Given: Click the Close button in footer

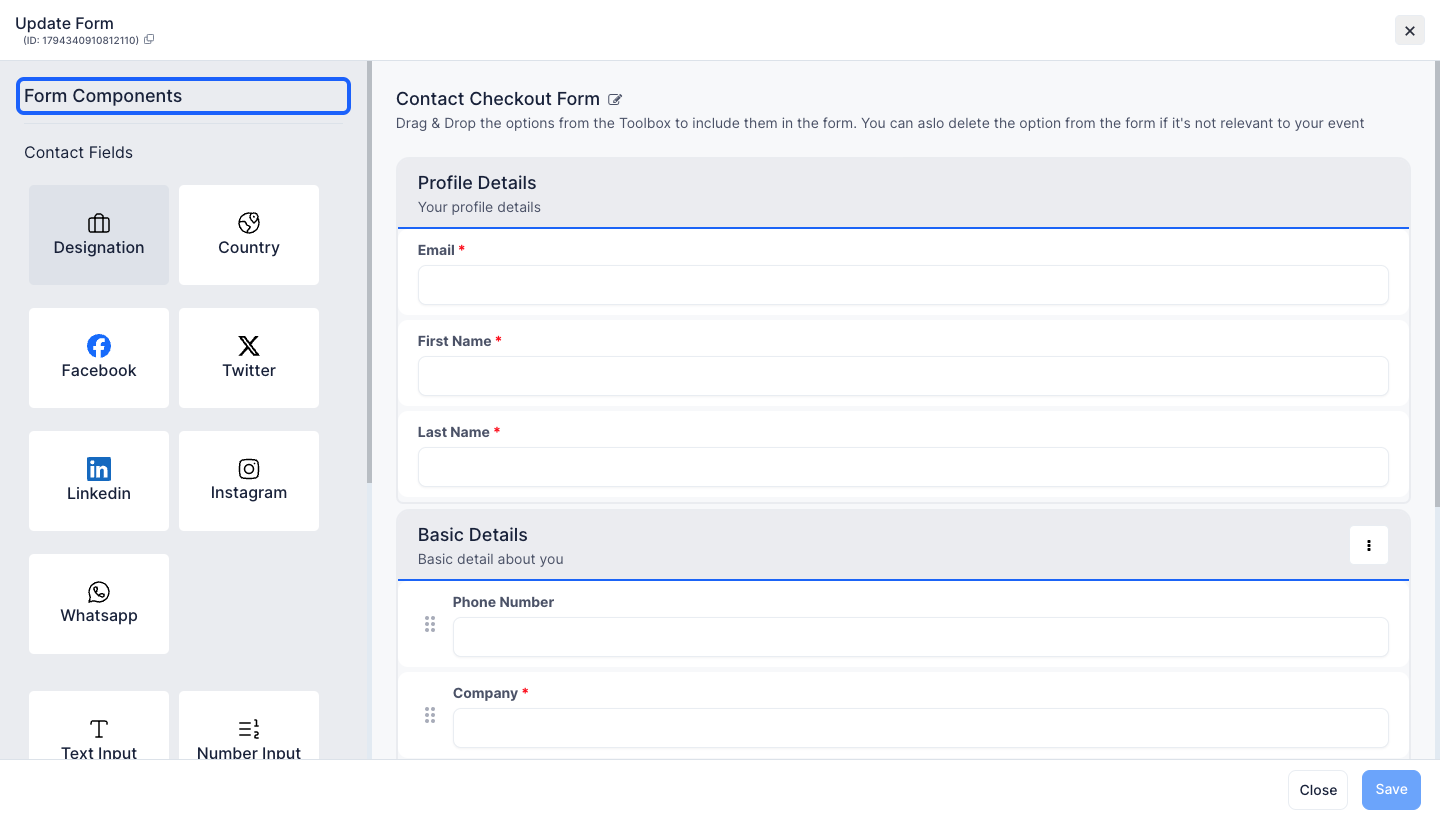Looking at the screenshot, I should point(1318,790).
